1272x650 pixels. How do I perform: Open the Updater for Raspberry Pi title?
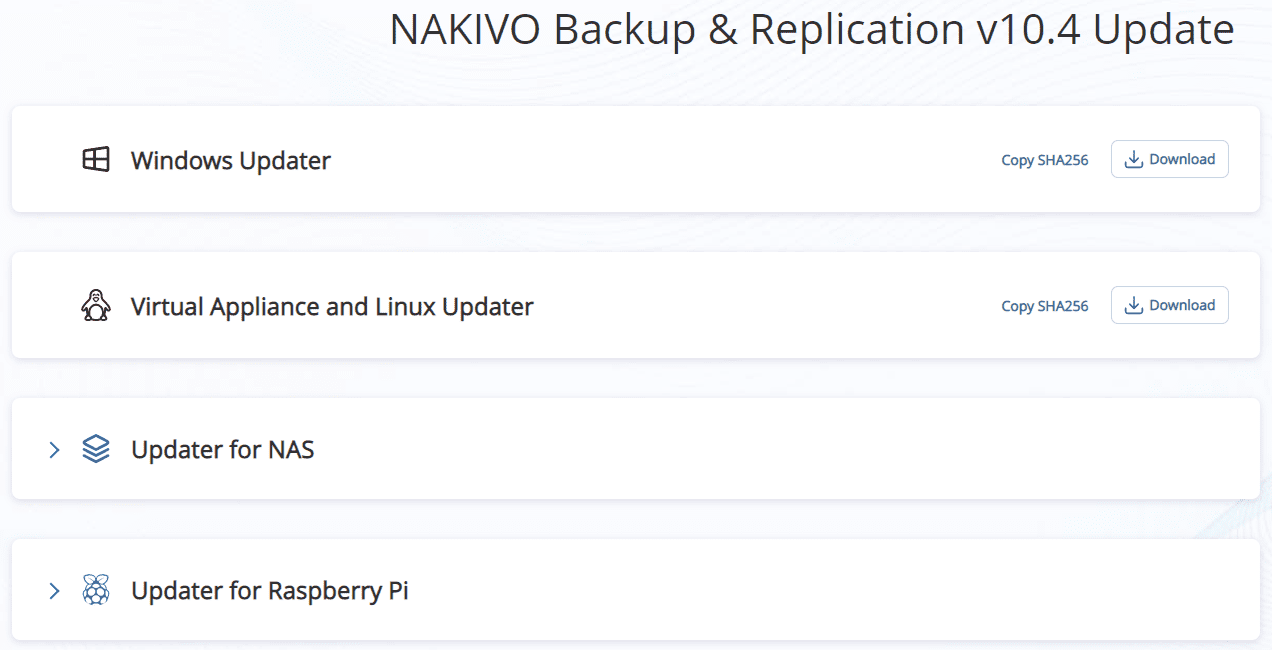coord(269,591)
